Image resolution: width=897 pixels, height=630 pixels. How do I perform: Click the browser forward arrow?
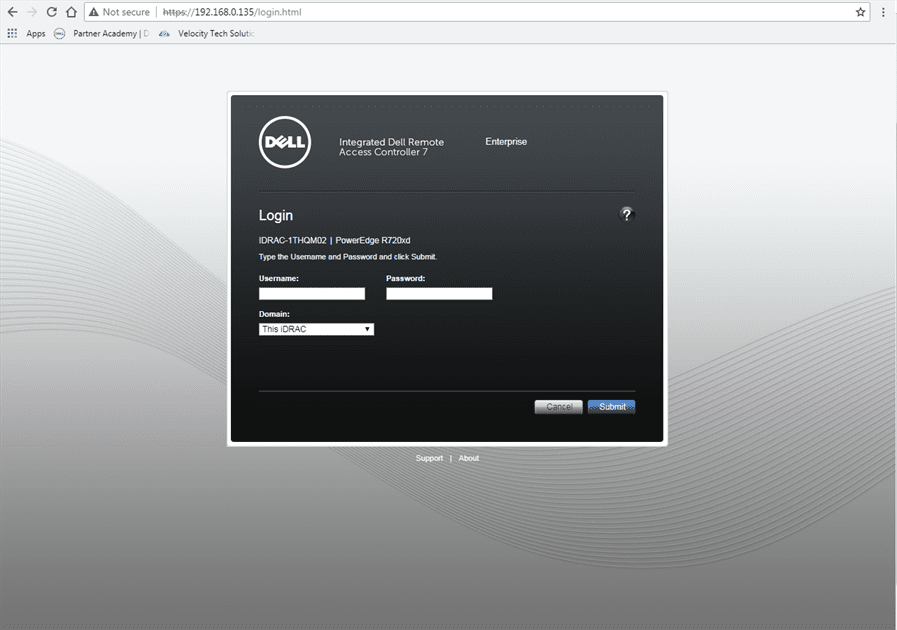32,12
